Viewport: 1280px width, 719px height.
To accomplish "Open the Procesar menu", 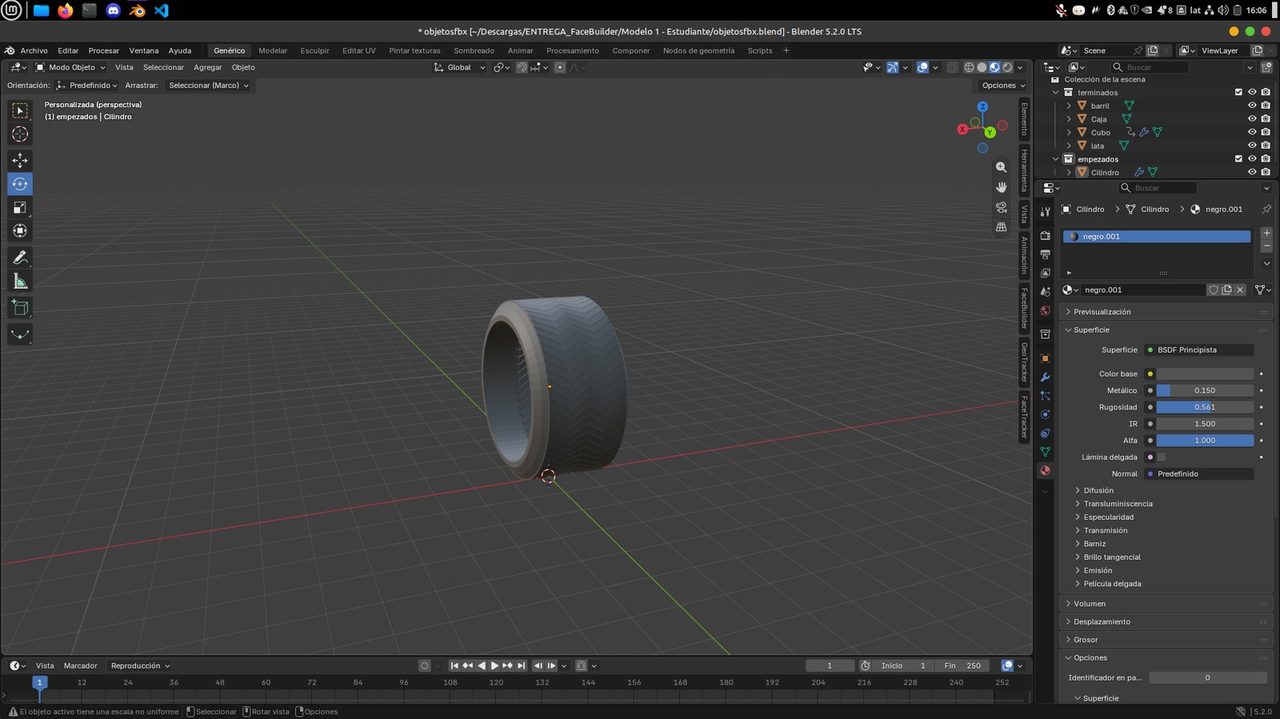I will 104,50.
